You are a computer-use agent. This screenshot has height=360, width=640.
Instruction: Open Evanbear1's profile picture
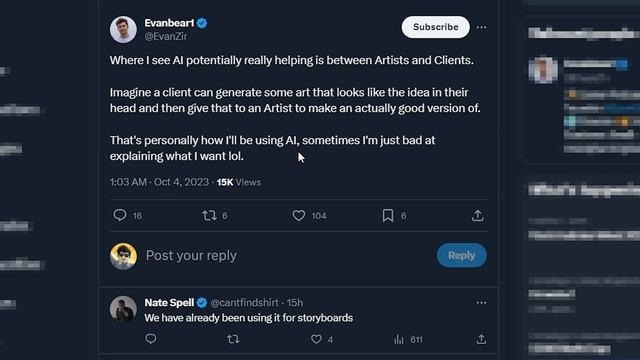pos(123,29)
